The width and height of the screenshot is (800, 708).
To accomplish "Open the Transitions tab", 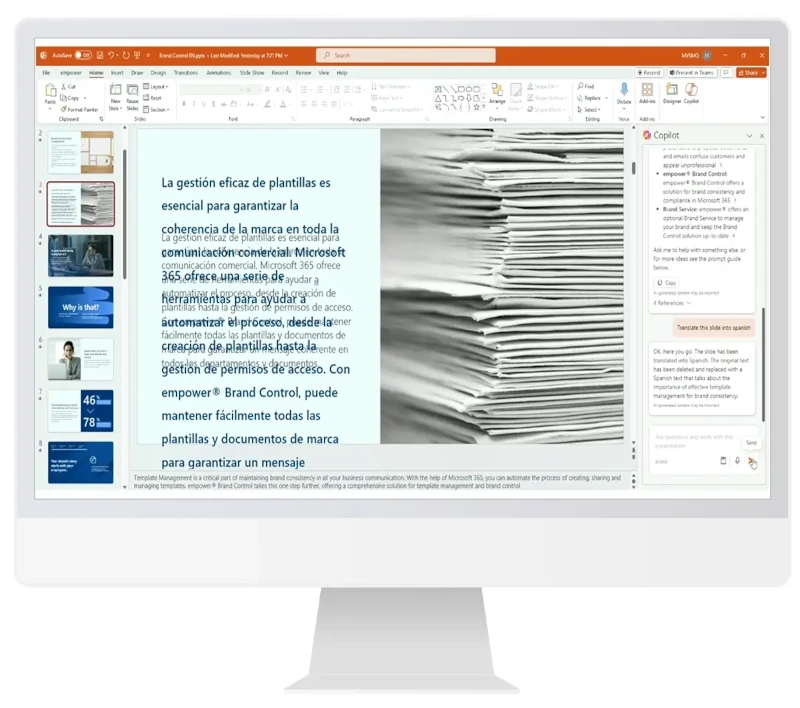I will coord(186,73).
